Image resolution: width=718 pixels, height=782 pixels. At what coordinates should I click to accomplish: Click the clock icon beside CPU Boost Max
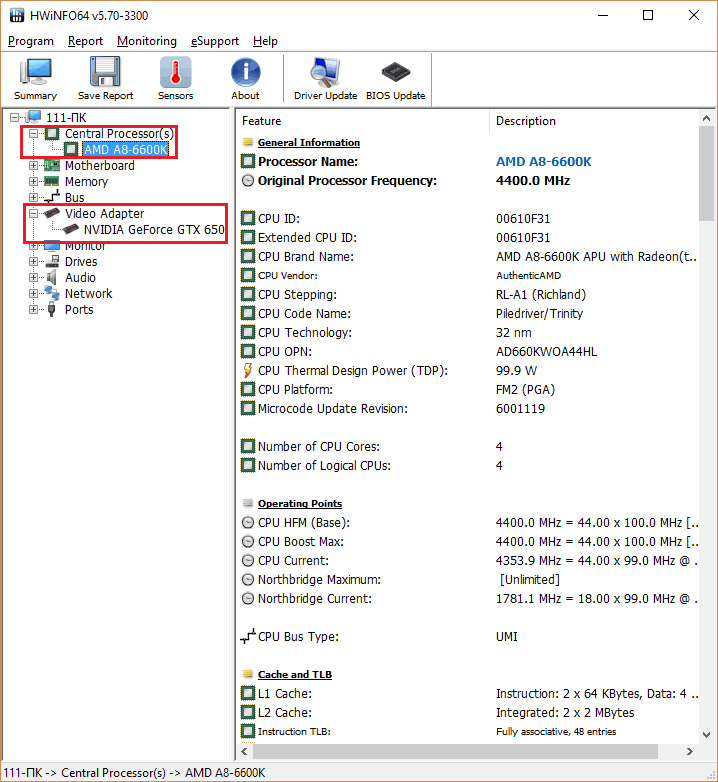[248, 542]
